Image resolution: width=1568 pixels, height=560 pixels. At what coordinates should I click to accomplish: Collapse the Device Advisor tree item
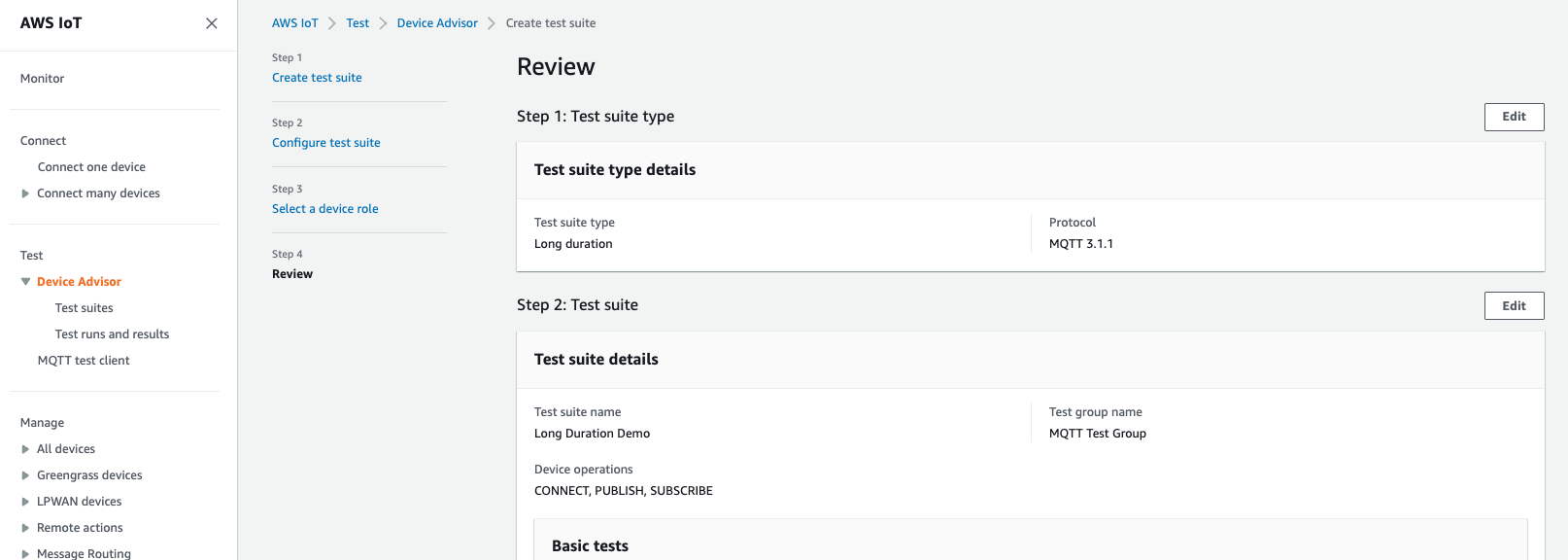(x=25, y=282)
